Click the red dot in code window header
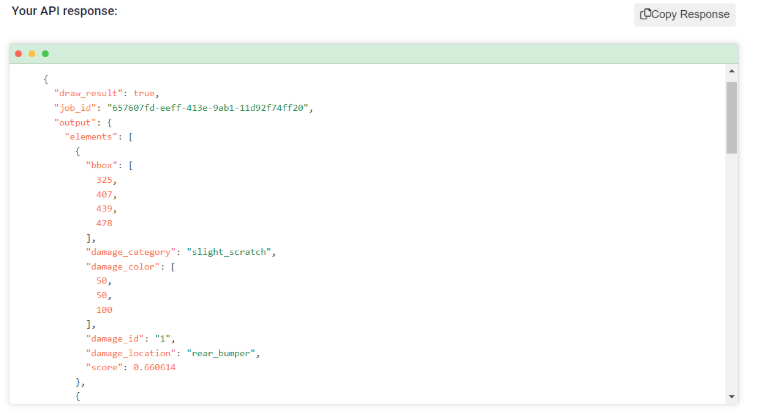Screen dimensions: 764x418 pos(19,54)
